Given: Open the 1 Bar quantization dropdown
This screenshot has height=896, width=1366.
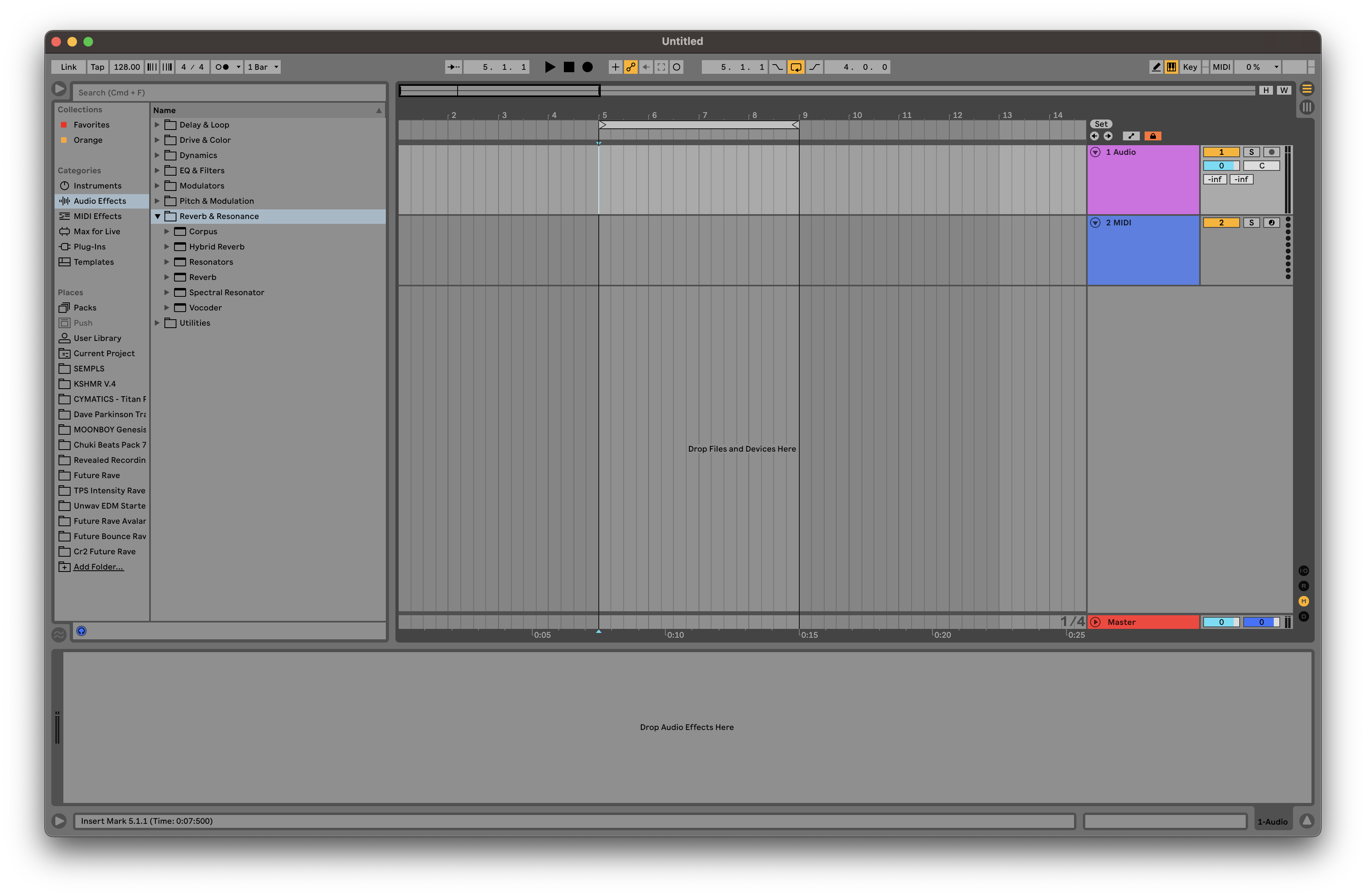Looking at the screenshot, I should 263,67.
